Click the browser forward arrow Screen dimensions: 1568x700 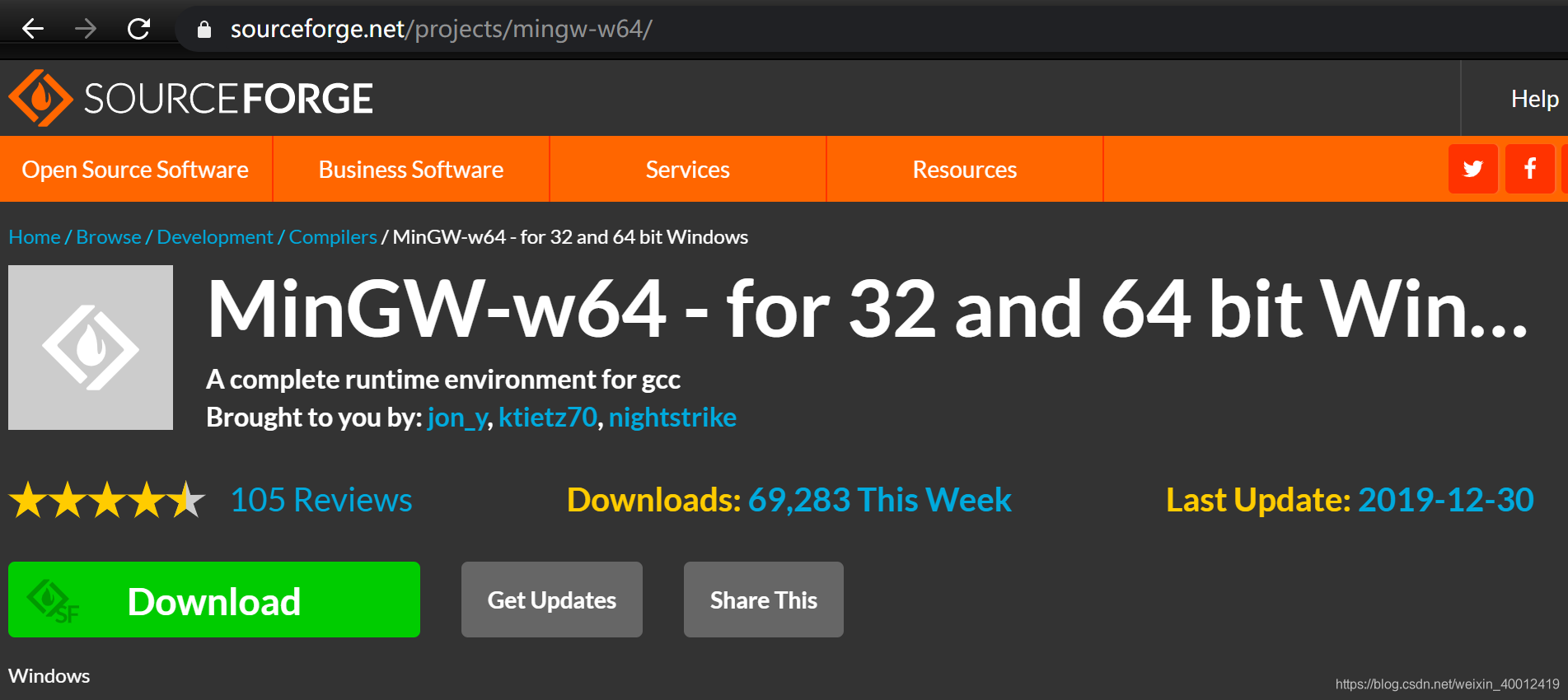(86, 29)
